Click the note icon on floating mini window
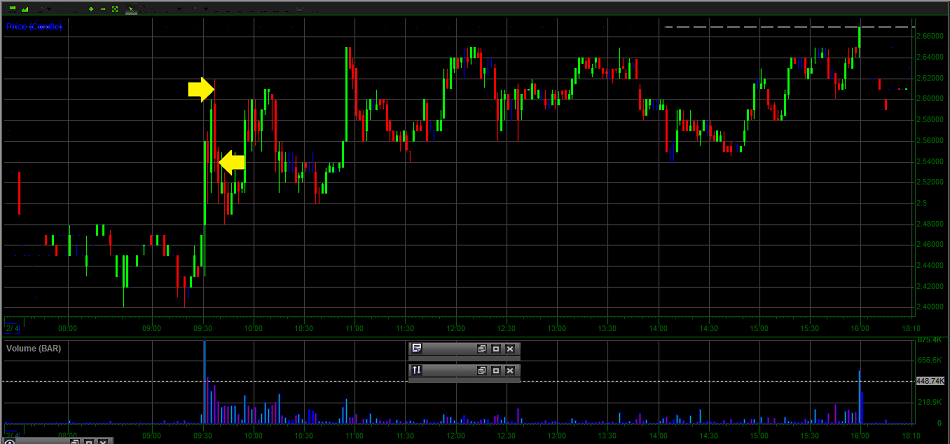The height and width of the screenshot is (444, 950). [x=417, y=348]
